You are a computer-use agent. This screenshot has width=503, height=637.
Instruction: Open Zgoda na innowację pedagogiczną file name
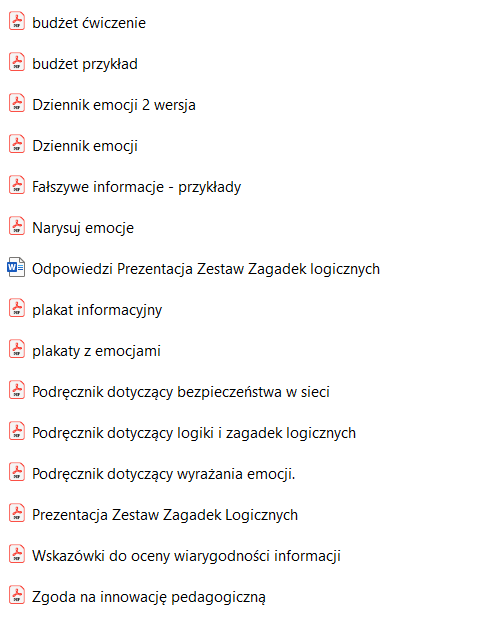(149, 597)
